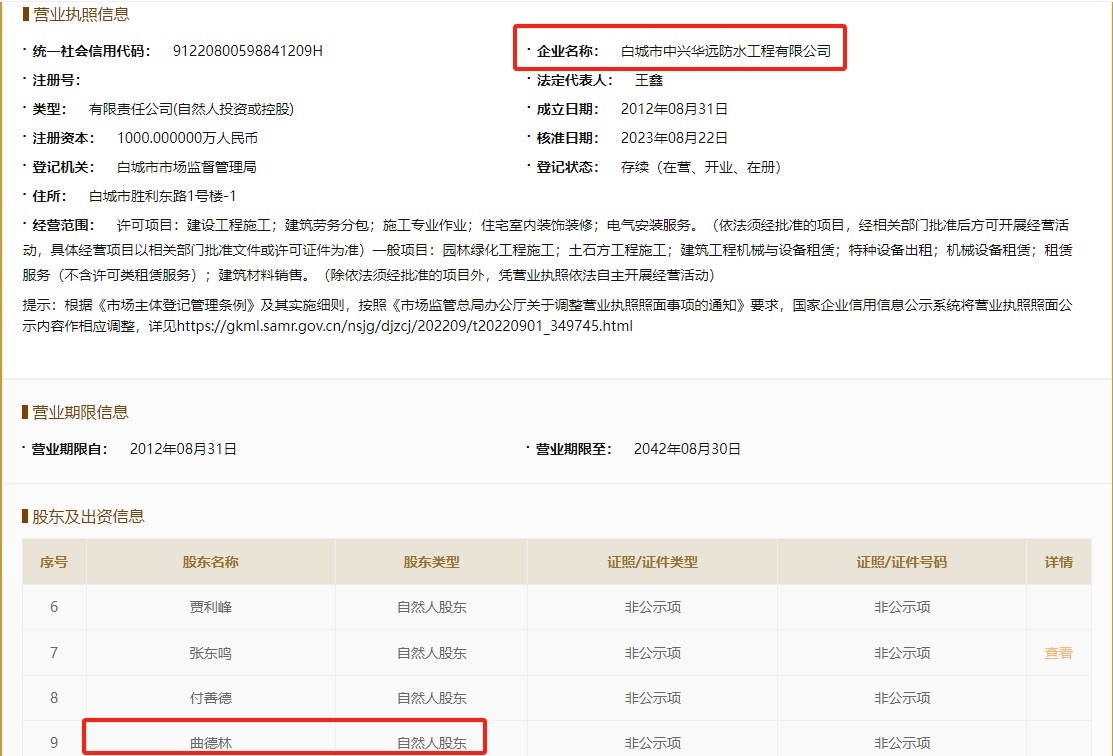The height and width of the screenshot is (756, 1113).
Task: Click the 详情 column header
Action: tap(1058, 562)
